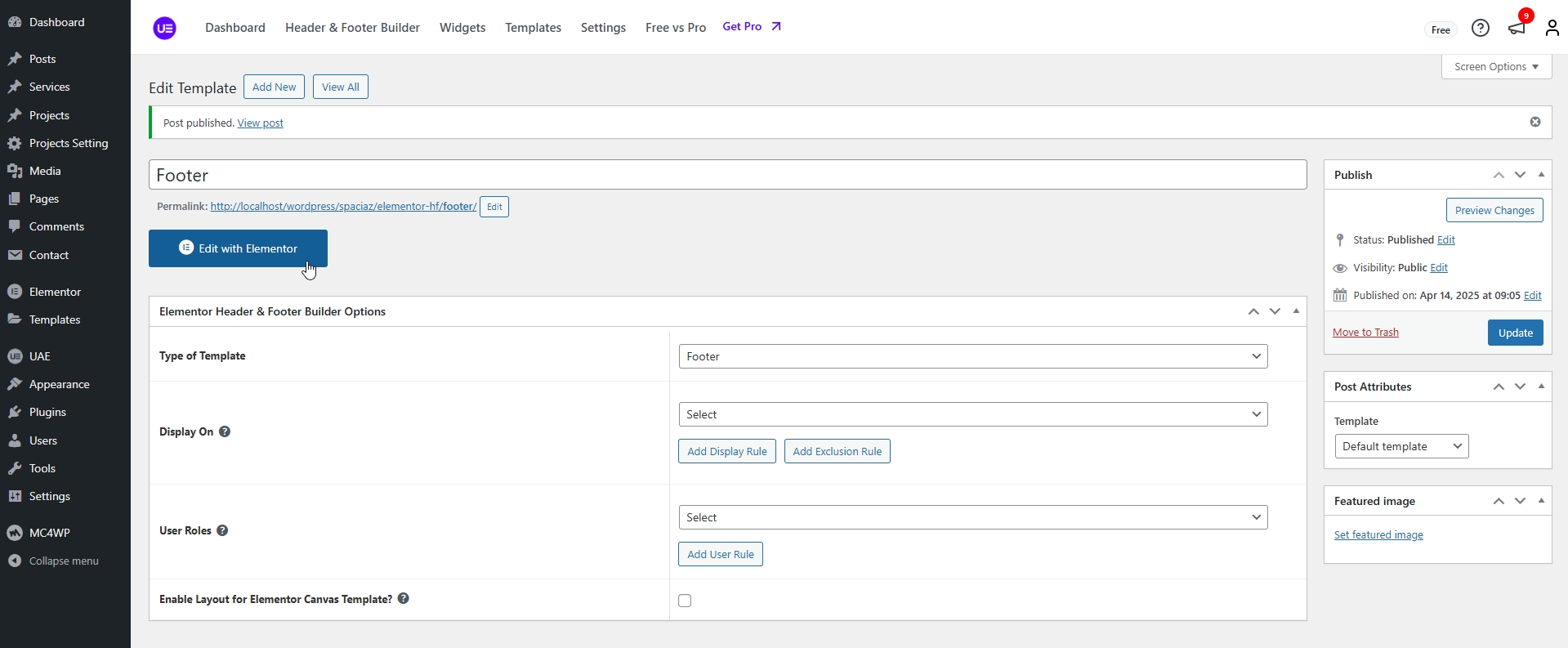Toggle the Featured image panel
This screenshot has width=1568, height=648.
click(1541, 501)
